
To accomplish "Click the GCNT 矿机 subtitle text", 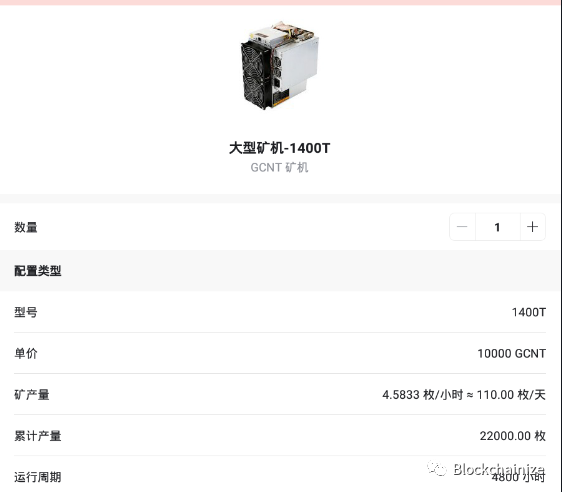I will point(280,167).
